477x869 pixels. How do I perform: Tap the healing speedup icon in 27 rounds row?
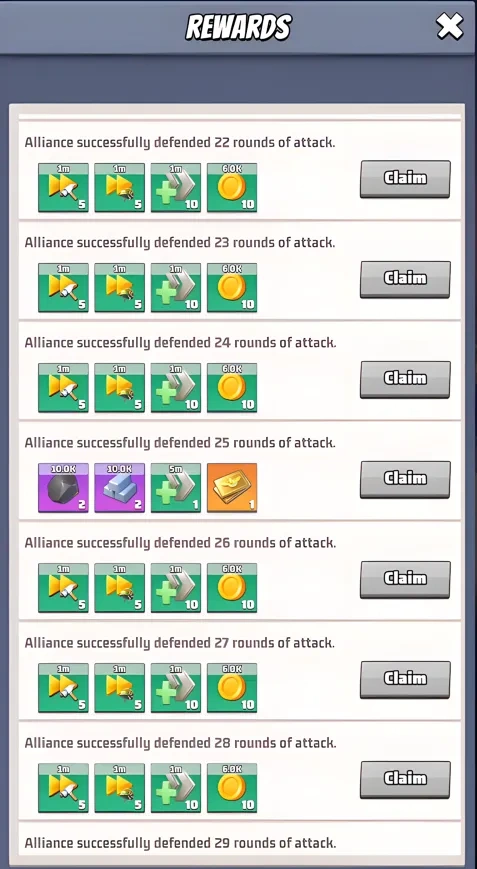(176, 688)
